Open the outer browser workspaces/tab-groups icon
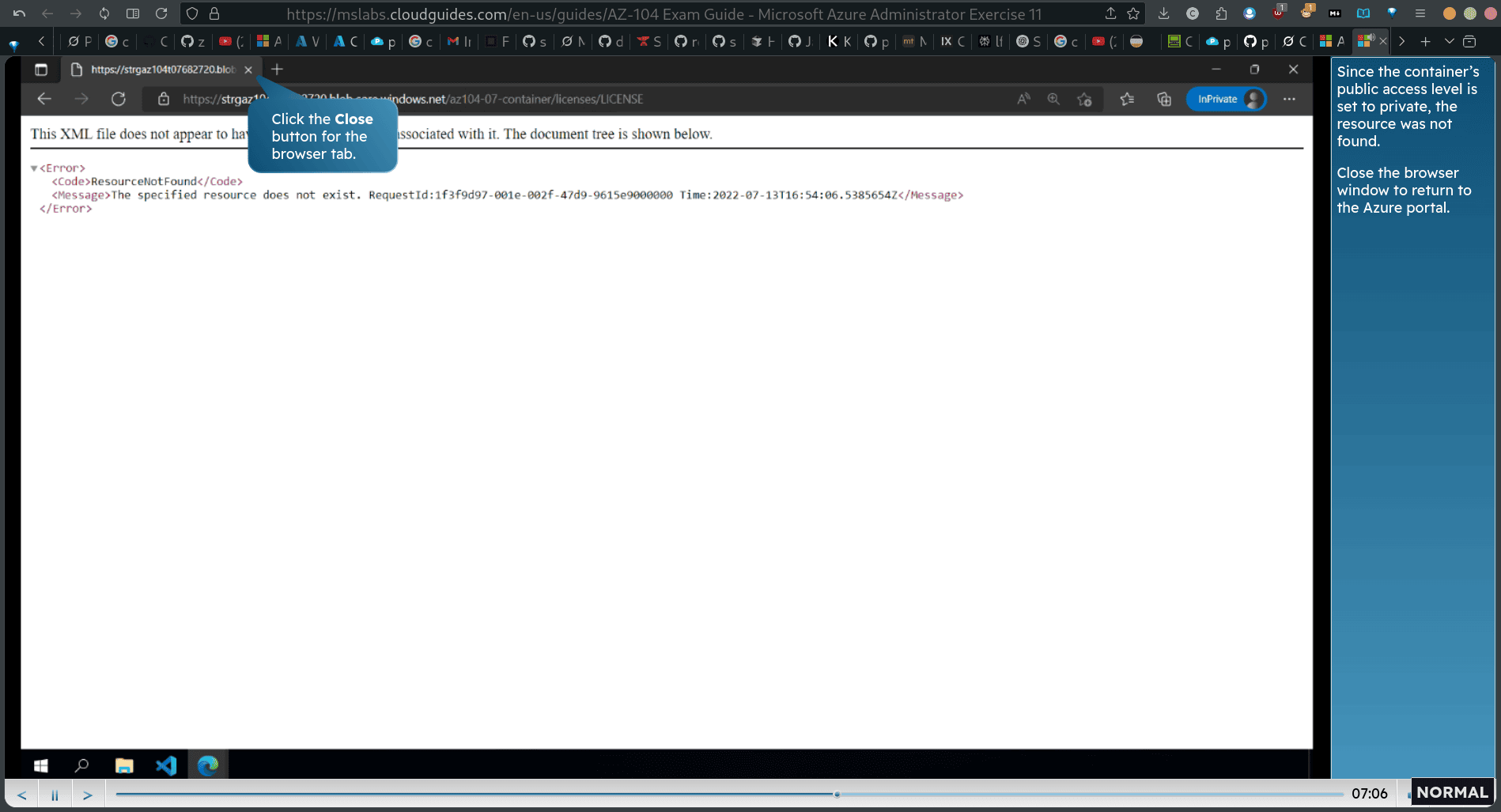This screenshot has width=1501, height=812. (x=1469, y=41)
